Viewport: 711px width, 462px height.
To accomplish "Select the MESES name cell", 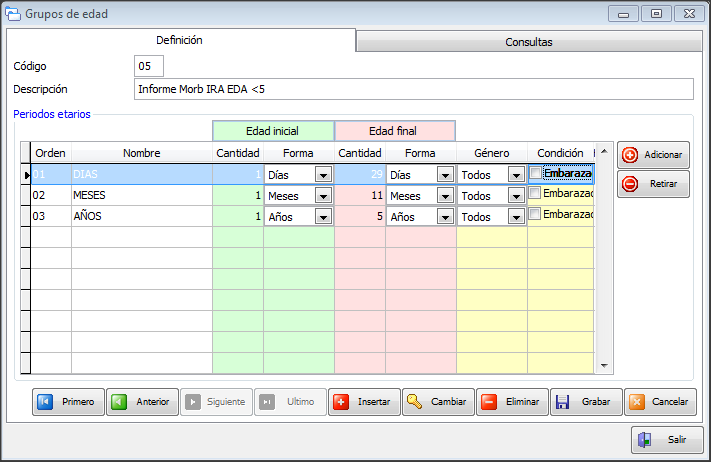I will click(141, 195).
